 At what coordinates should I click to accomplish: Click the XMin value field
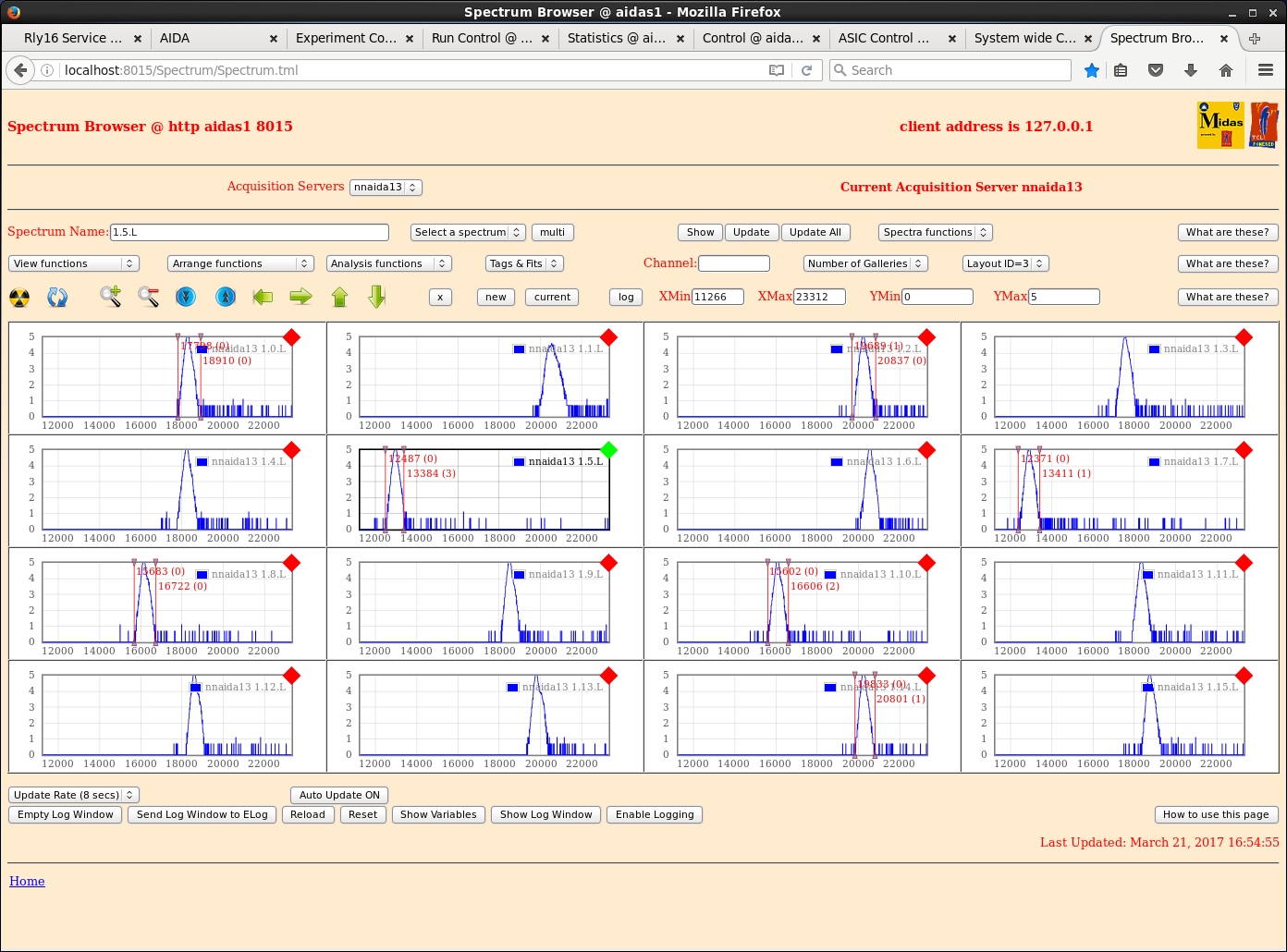717,297
